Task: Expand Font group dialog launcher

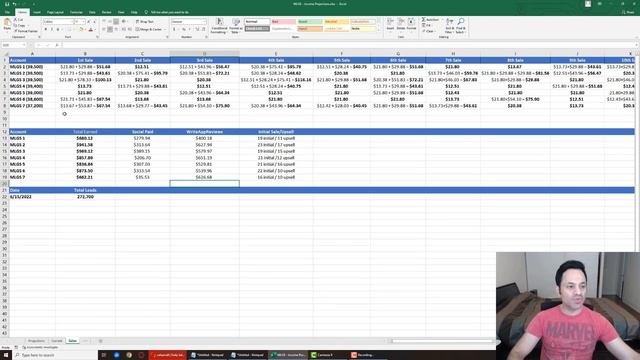Action: 97,37
